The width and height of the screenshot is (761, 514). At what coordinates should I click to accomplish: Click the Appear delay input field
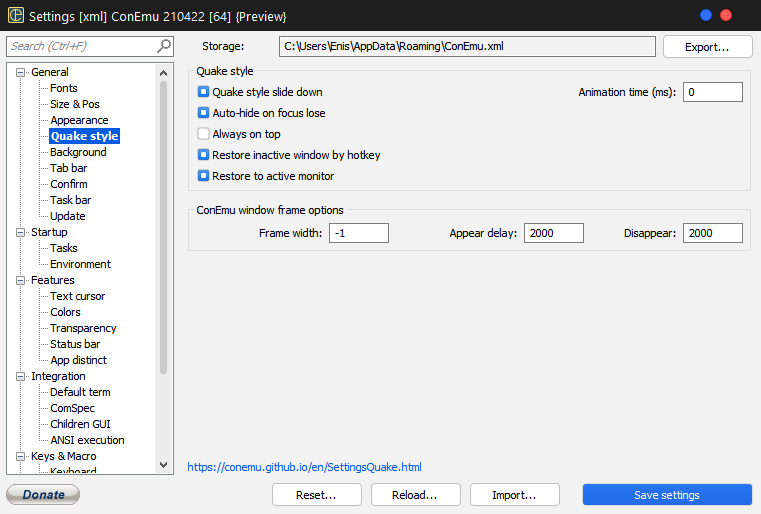(554, 233)
